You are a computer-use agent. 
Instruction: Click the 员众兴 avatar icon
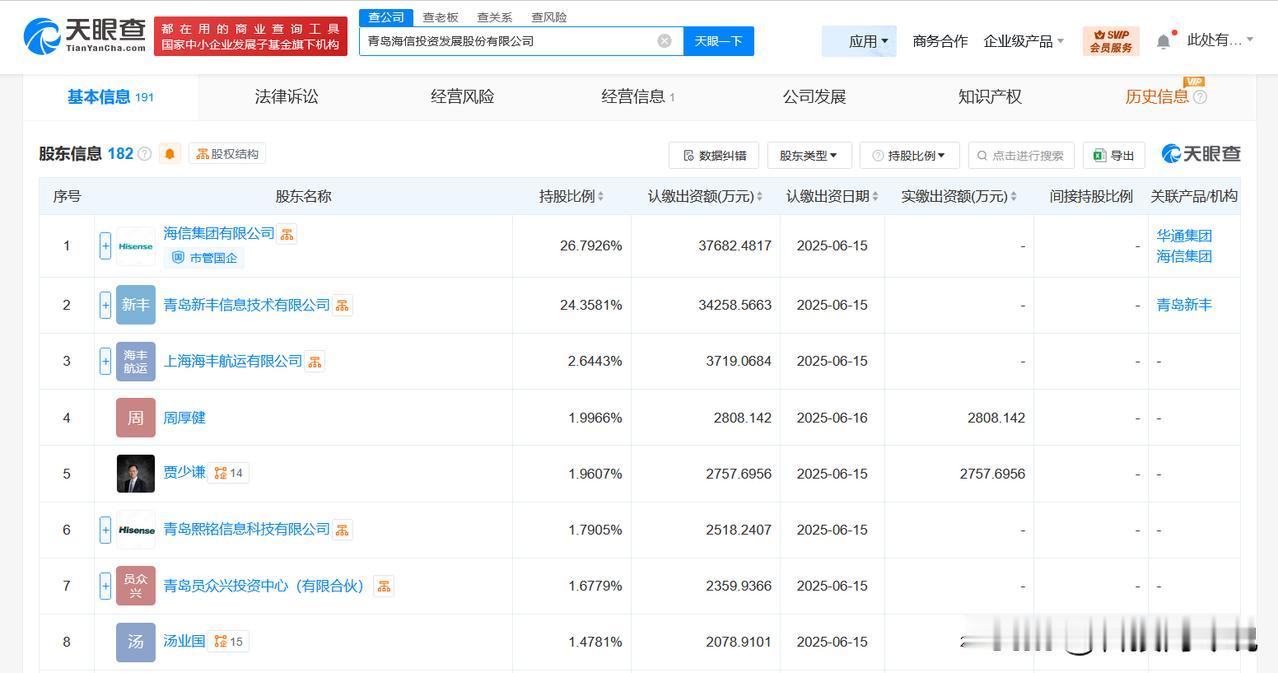[136, 586]
